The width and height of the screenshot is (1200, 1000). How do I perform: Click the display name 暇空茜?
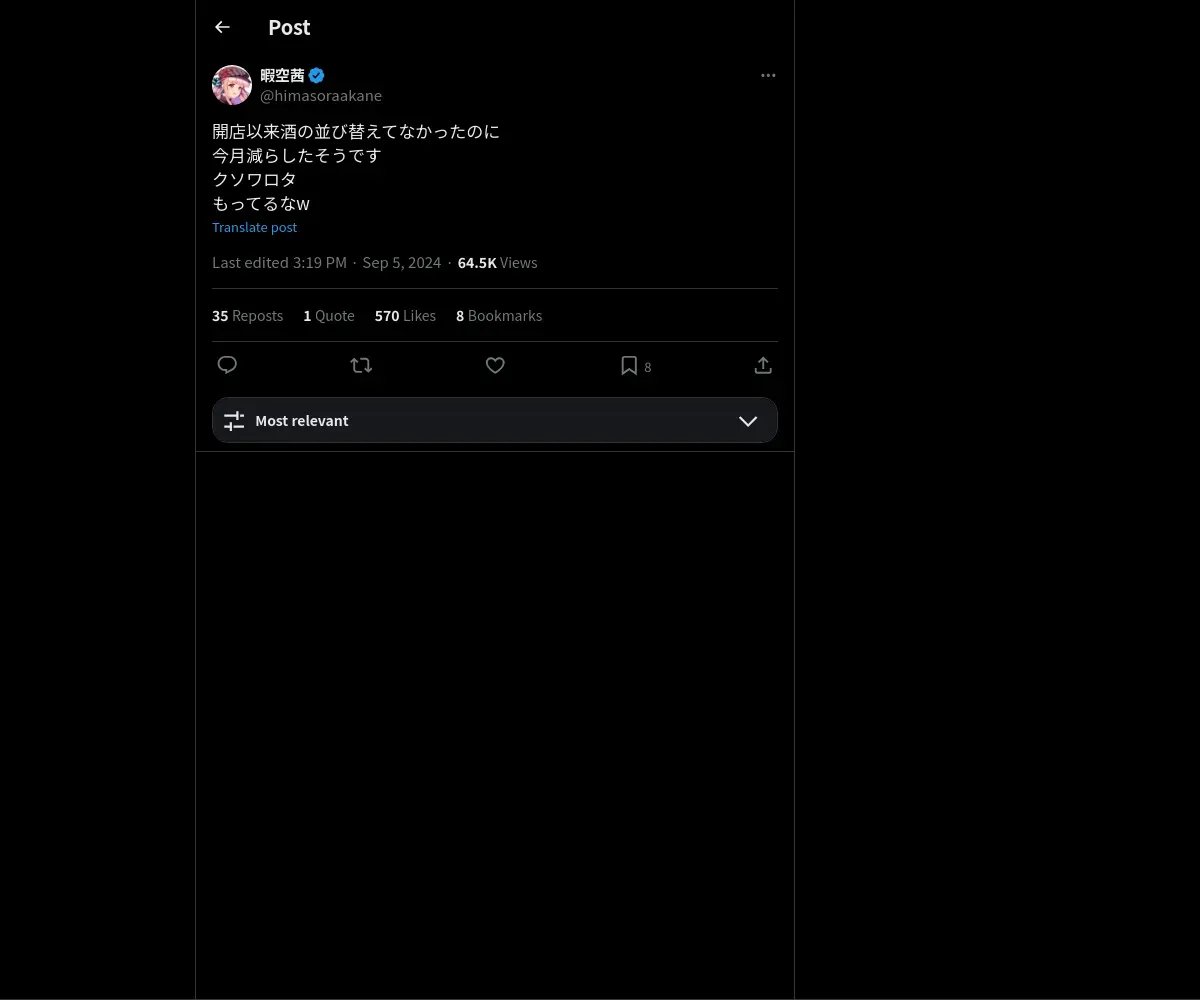(x=282, y=75)
